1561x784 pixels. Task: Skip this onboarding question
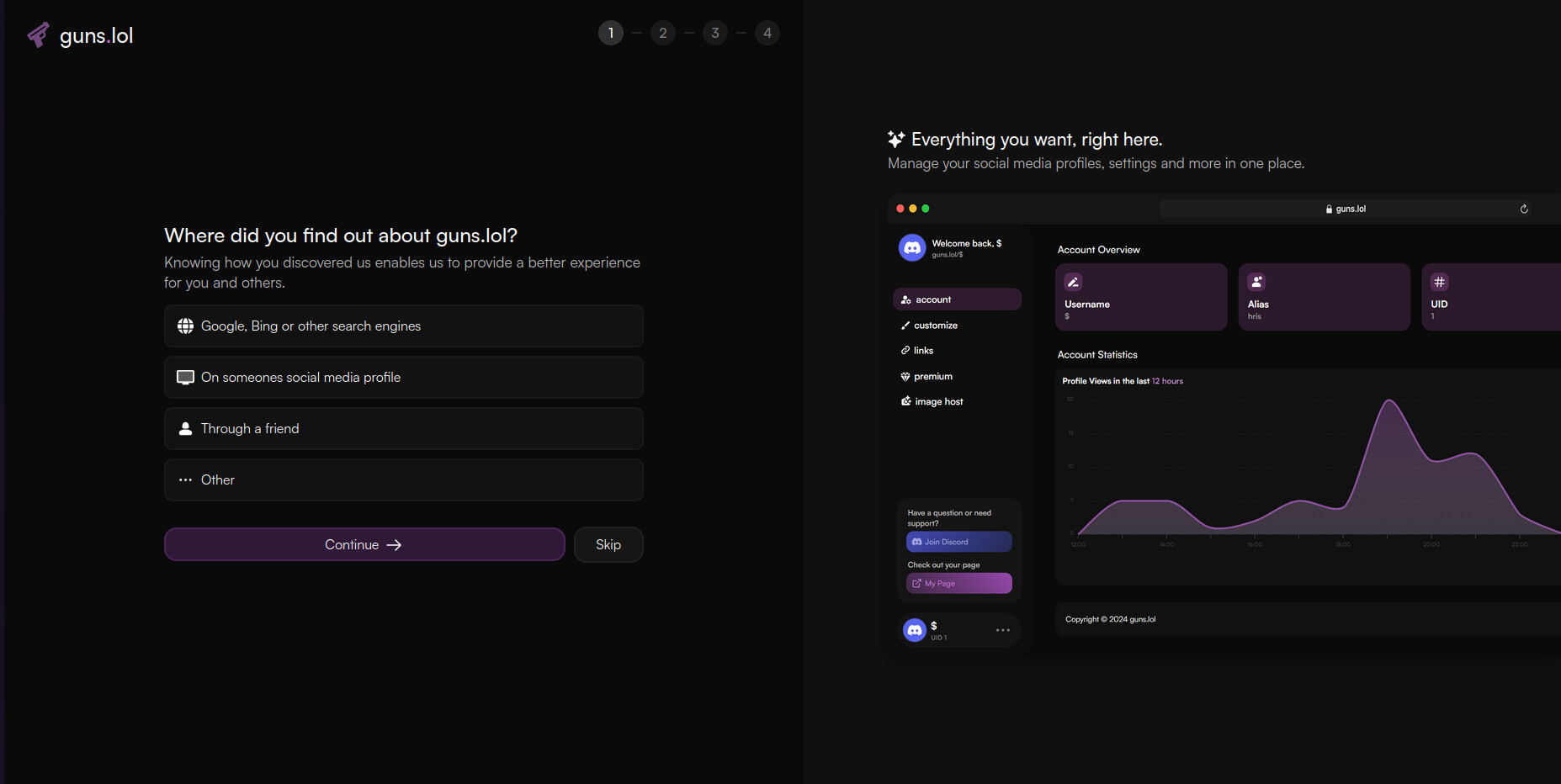608,545
